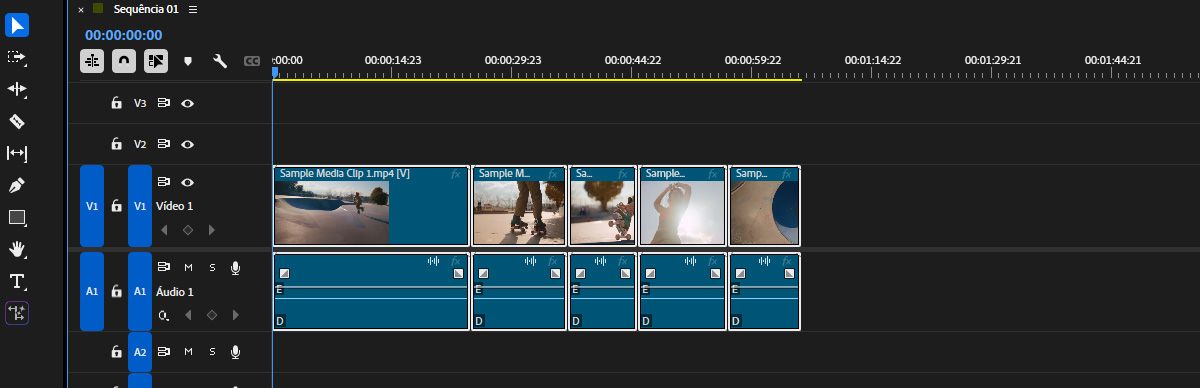Add keyframe diamond on Vídeo 1 track
This screenshot has height=388, width=1200.
tap(187, 230)
